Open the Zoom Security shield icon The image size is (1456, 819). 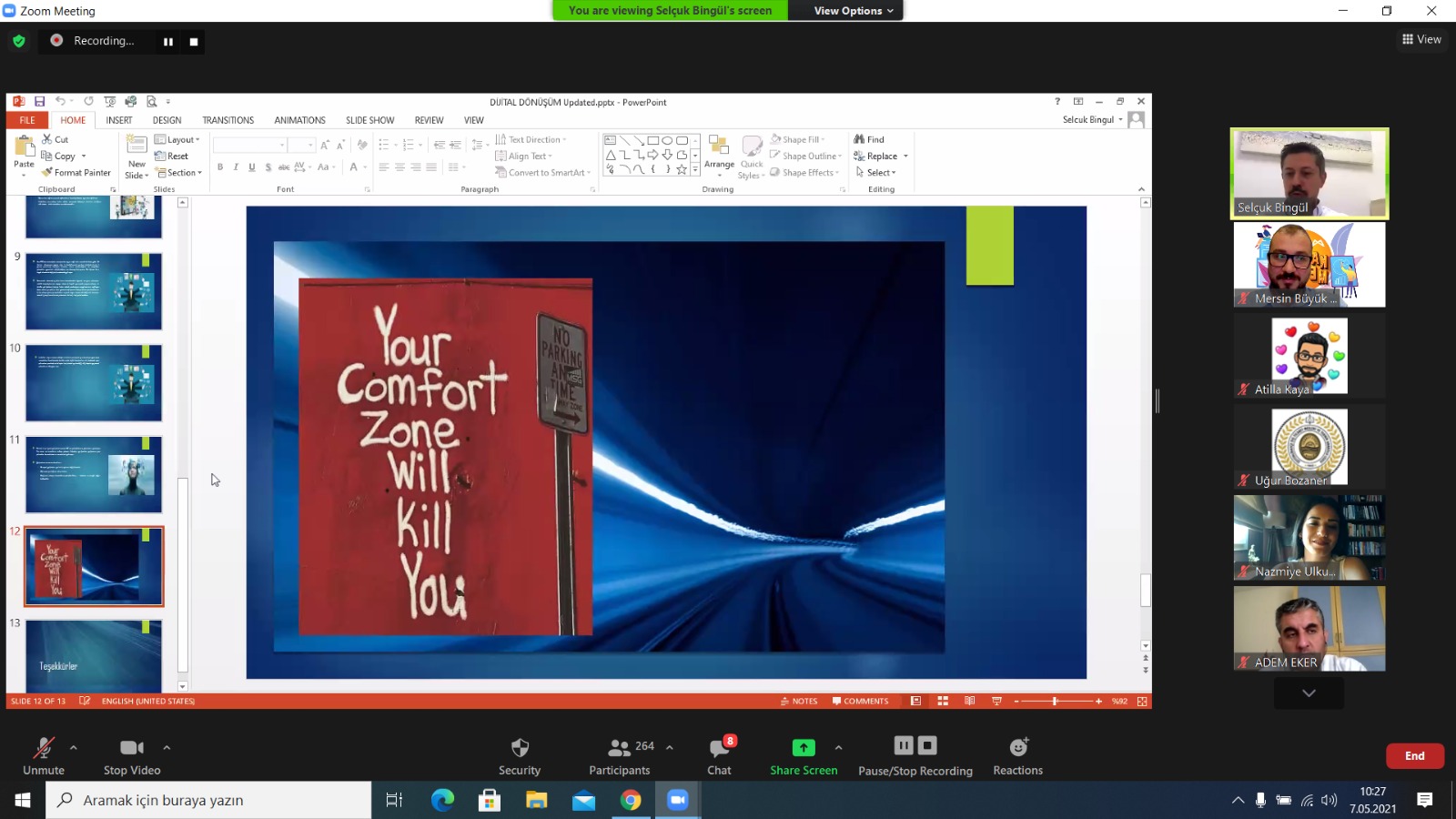click(x=520, y=748)
